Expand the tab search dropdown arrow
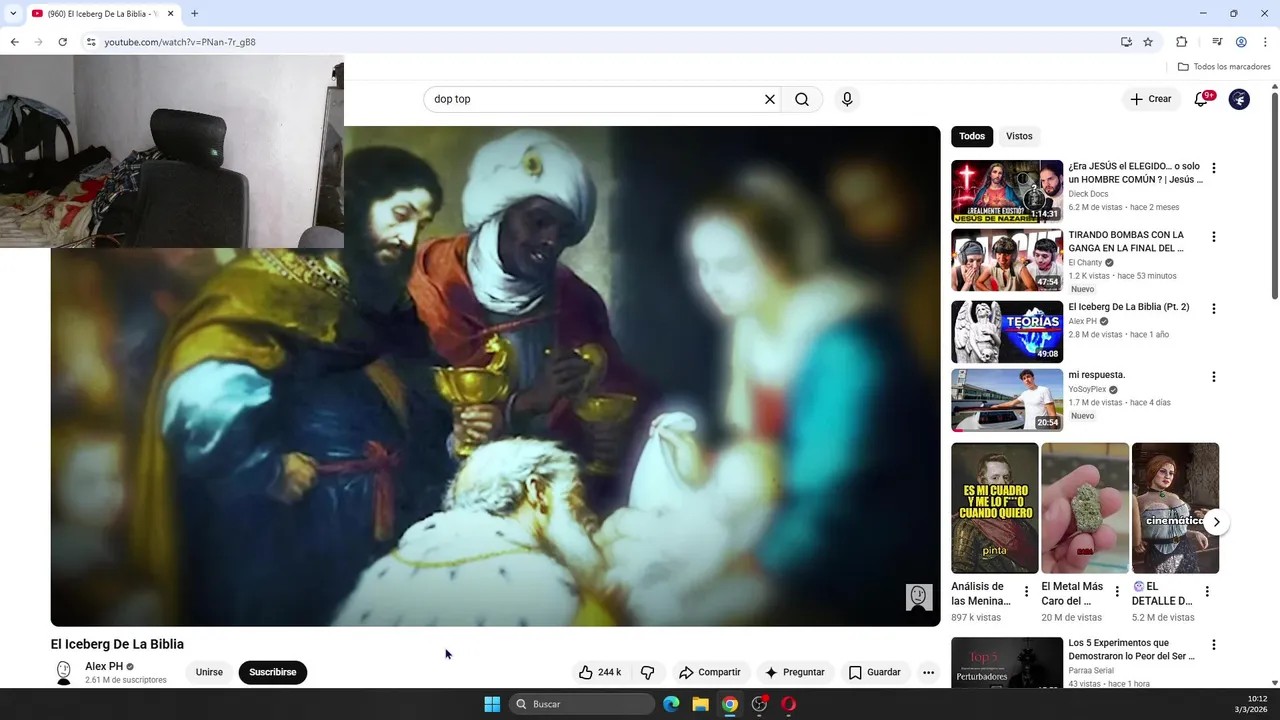Screen dimensions: 1280x720 point(13,14)
